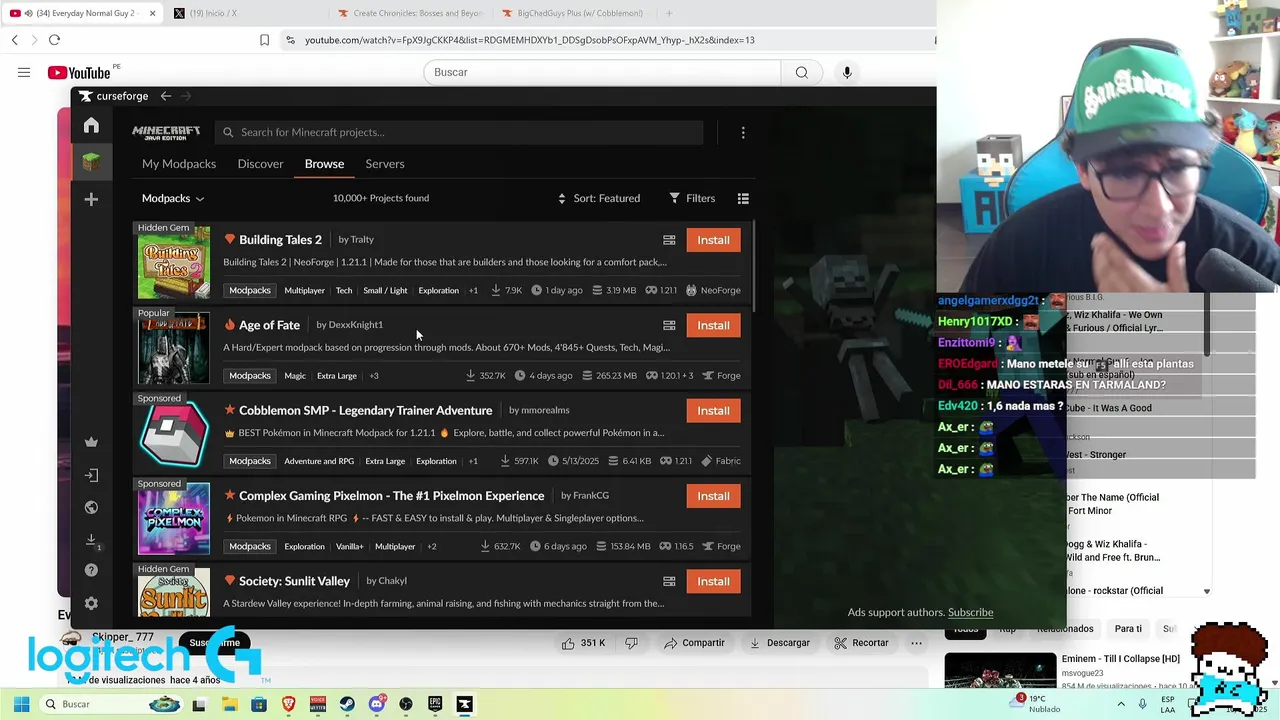Switch to the Discover tab
The height and width of the screenshot is (720, 1280).
click(260, 164)
